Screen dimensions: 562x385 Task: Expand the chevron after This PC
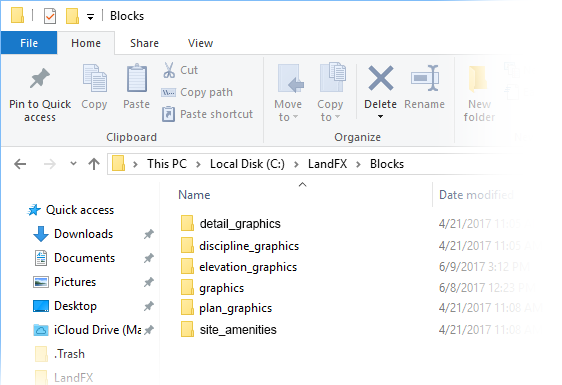pyautogui.click(x=198, y=165)
